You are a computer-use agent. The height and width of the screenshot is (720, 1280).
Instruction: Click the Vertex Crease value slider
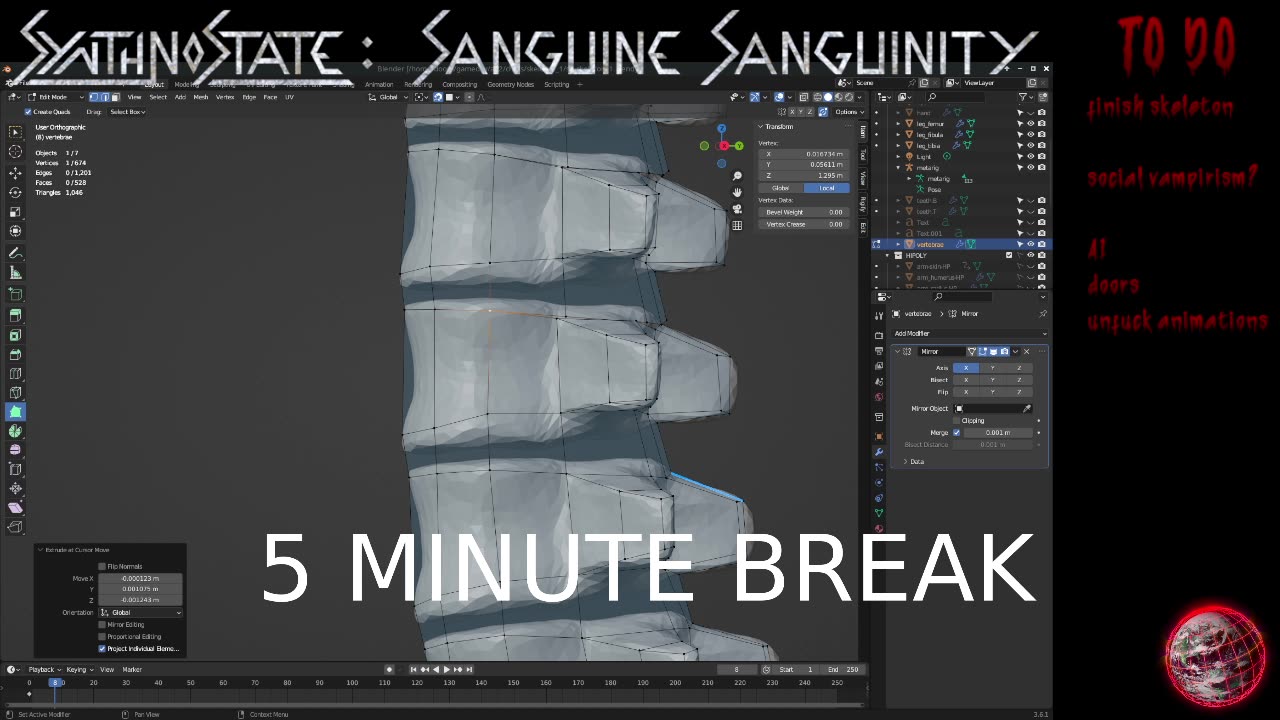(804, 224)
